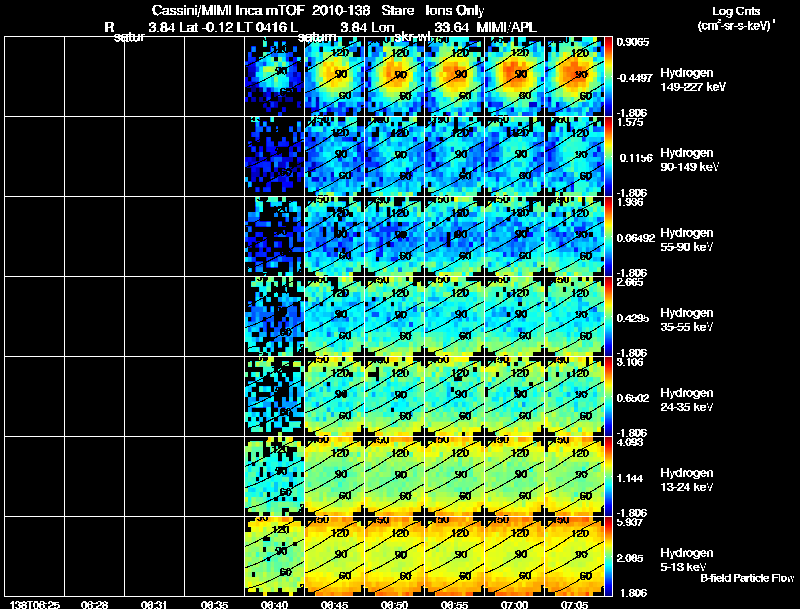Select the 0.4295 scale value
Image resolution: width=800 pixels, height=609 pixels.
(633, 318)
